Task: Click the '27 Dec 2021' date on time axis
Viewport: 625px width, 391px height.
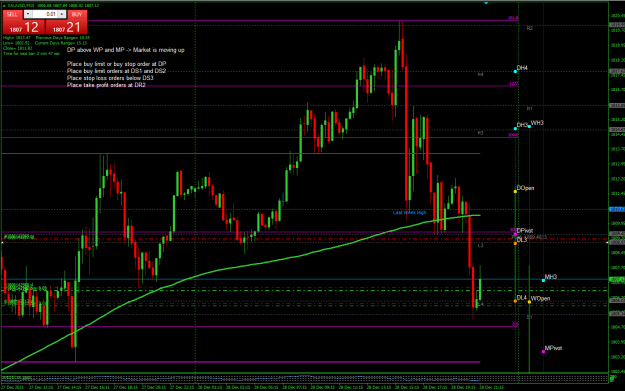Action: [x=13, y=387]
